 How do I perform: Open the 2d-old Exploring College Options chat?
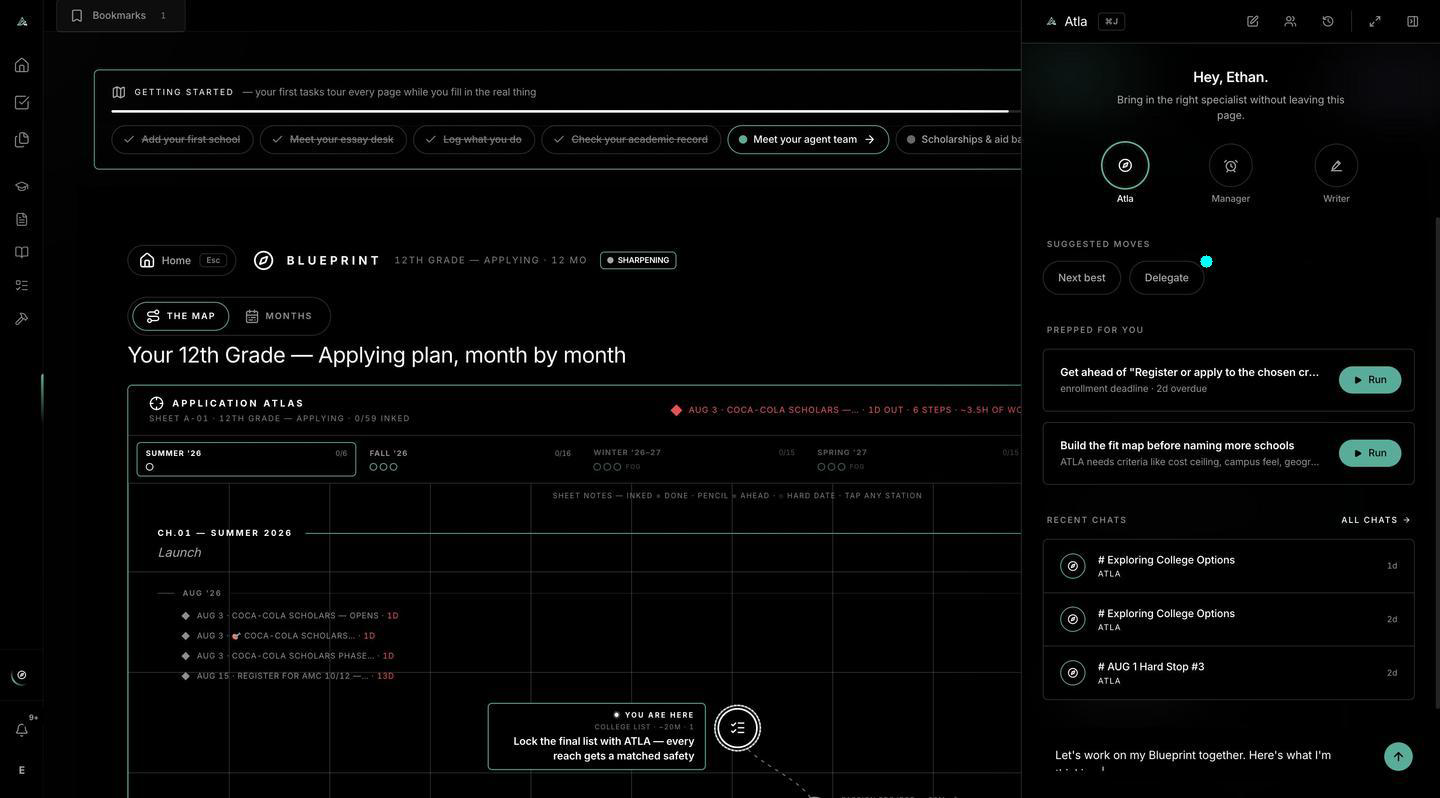[x=1229, y=620]
